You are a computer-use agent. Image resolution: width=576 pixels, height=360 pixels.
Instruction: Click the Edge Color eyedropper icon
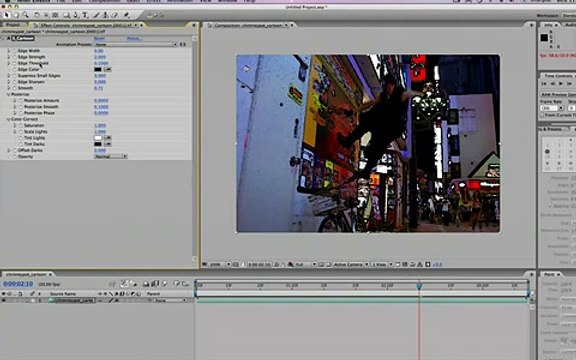pyautogui.click(x=108, y=69)
